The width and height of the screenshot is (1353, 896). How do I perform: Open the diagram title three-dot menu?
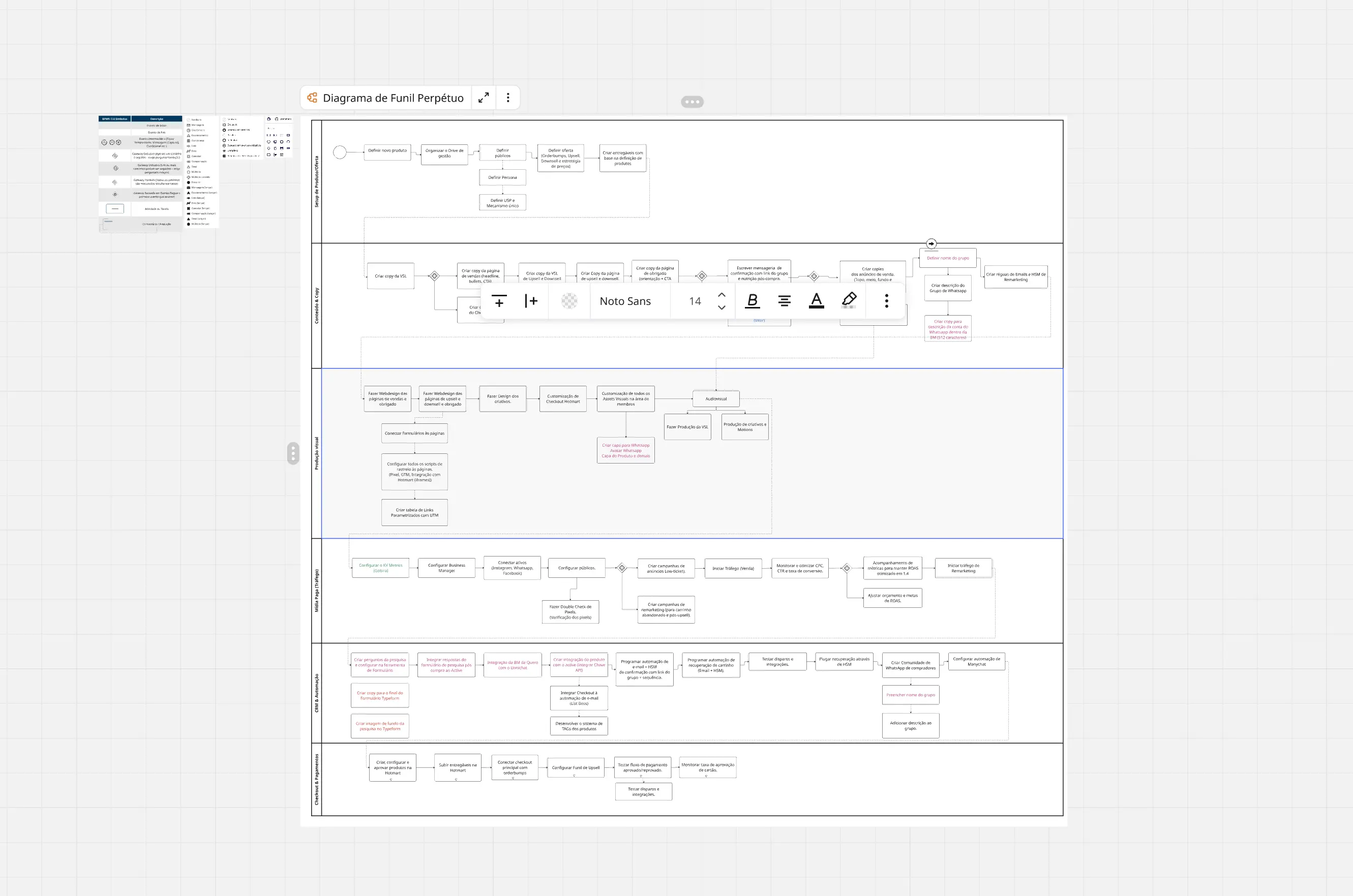[507, 98]
